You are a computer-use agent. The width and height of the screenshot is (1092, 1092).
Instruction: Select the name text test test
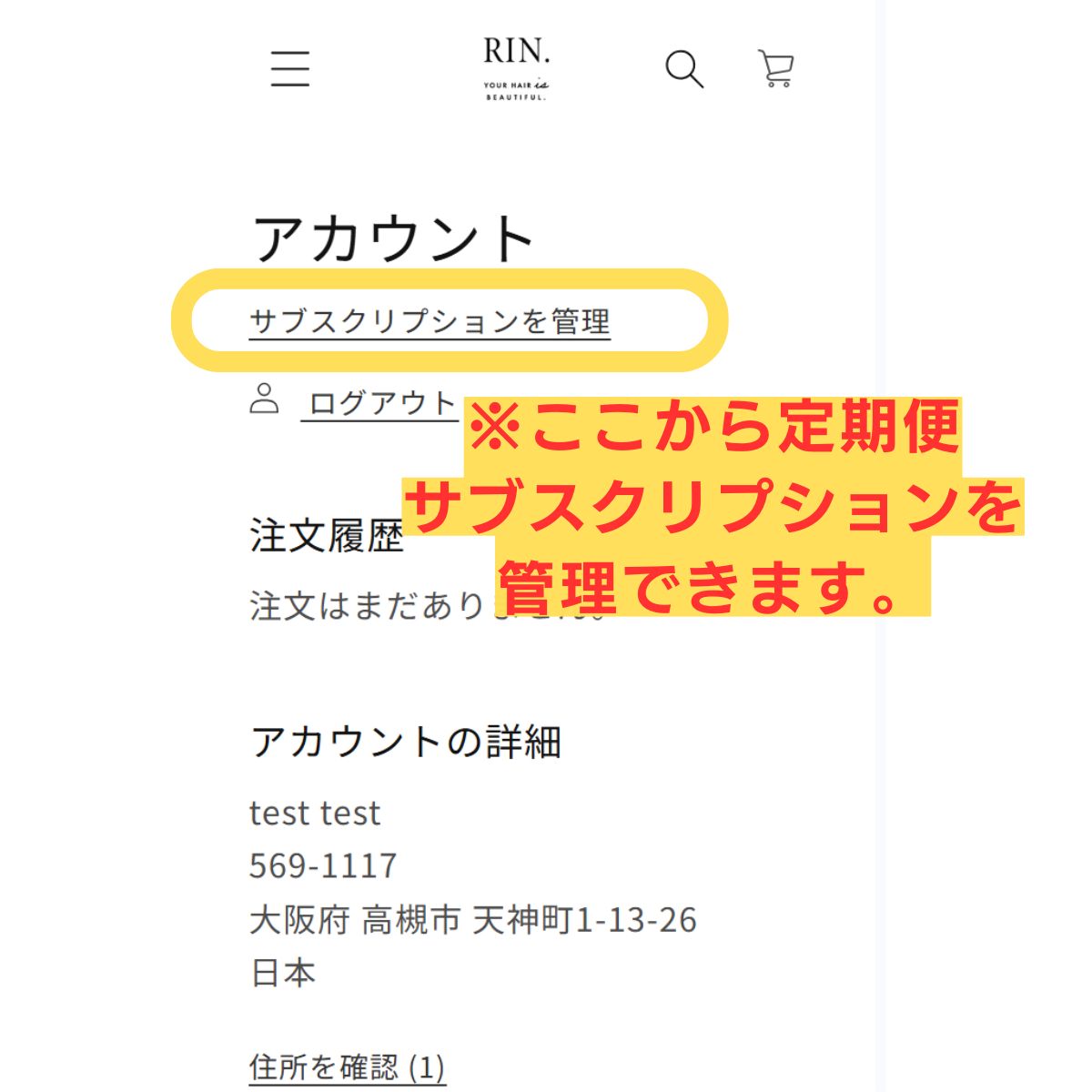[315, 813]
